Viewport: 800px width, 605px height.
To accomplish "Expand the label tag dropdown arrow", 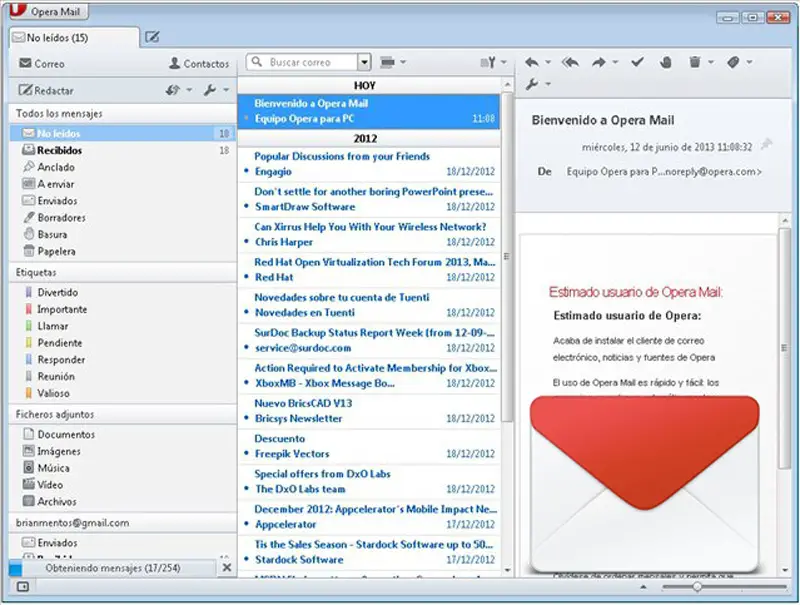I will coord(749,62).
